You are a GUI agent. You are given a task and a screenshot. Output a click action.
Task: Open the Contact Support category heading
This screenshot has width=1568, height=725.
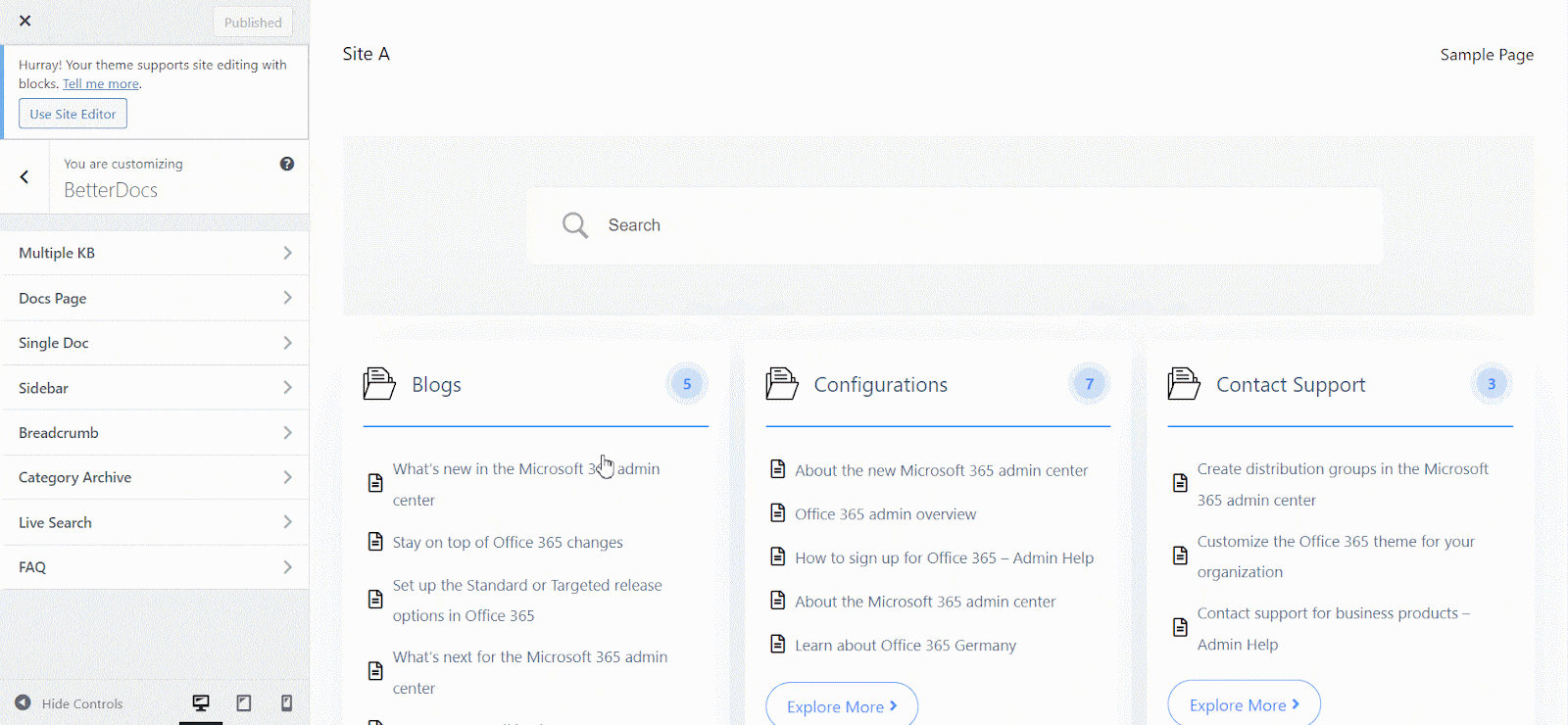[x=1291, y=385]
